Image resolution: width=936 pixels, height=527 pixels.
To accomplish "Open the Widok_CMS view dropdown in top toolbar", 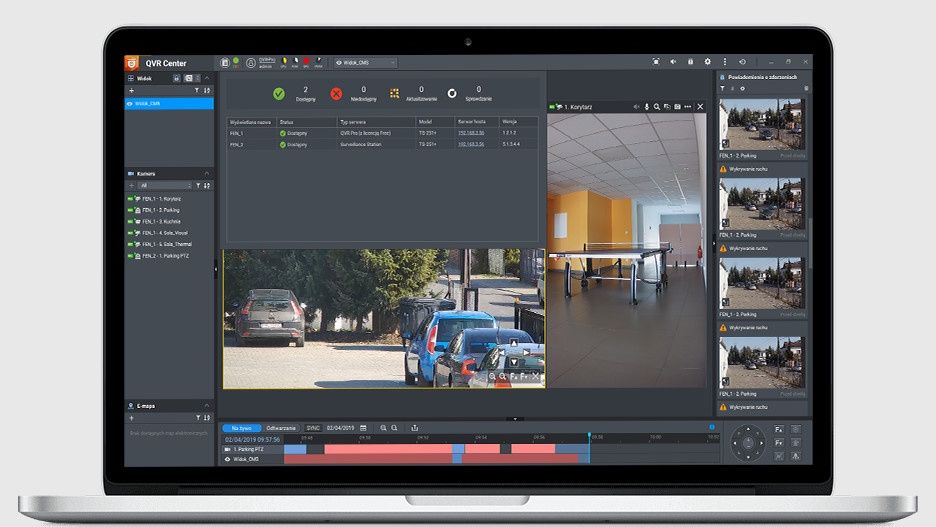I will coord(365,63).
